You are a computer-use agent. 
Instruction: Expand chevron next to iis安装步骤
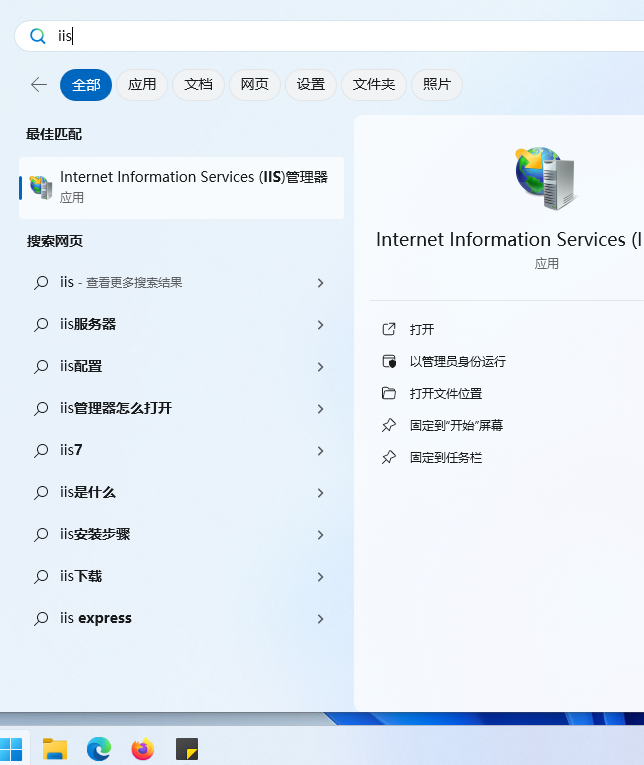321,535
